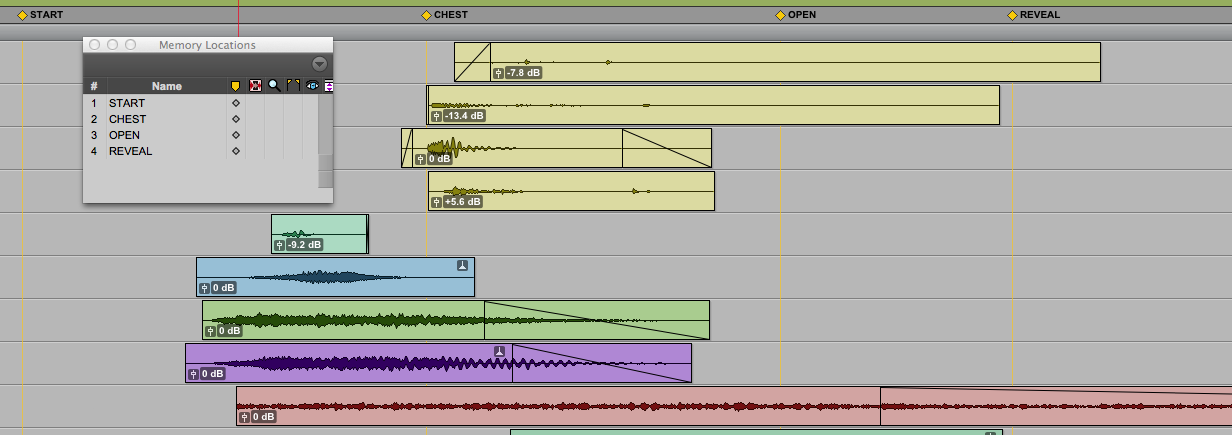Screen dimensions: 1232x435
Task: Select the REVEAL memory location row
Action: tap(201, 151)
